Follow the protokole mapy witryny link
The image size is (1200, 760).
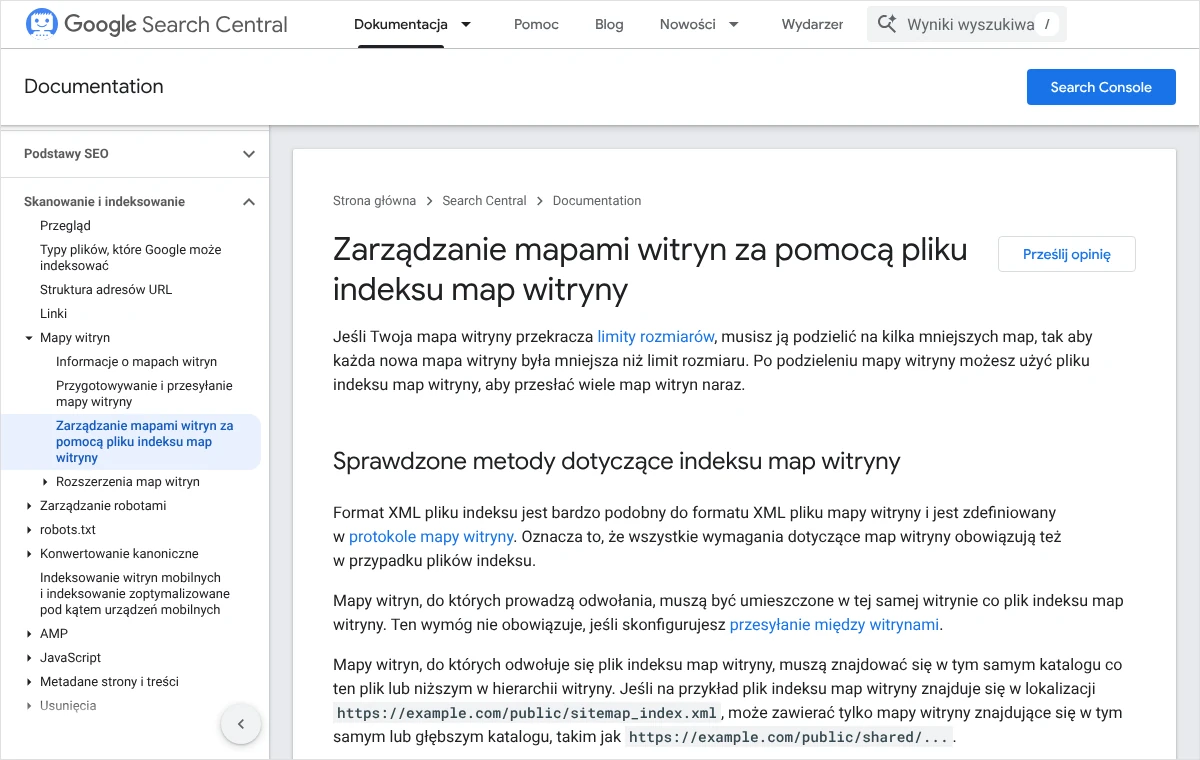(431, 537)
